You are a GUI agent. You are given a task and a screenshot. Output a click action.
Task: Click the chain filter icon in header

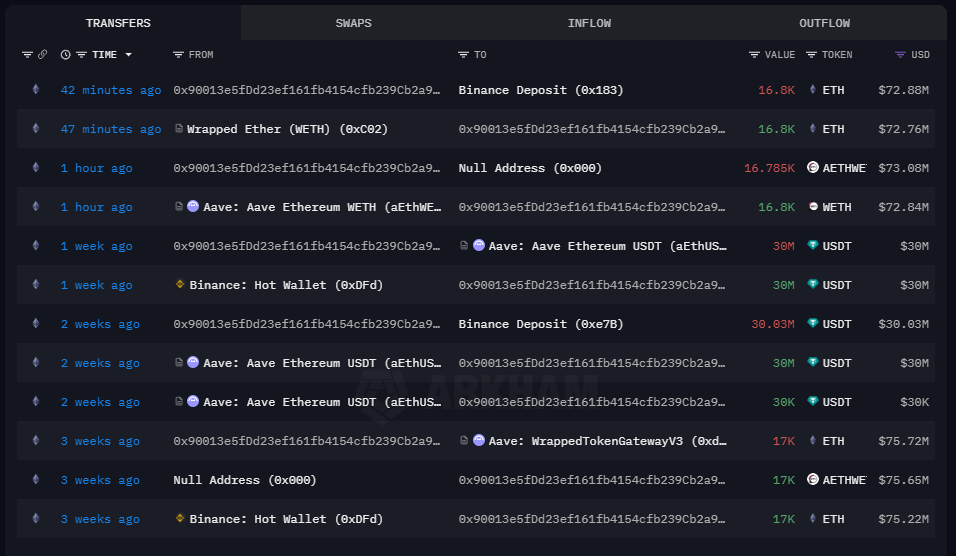point(27,55)
